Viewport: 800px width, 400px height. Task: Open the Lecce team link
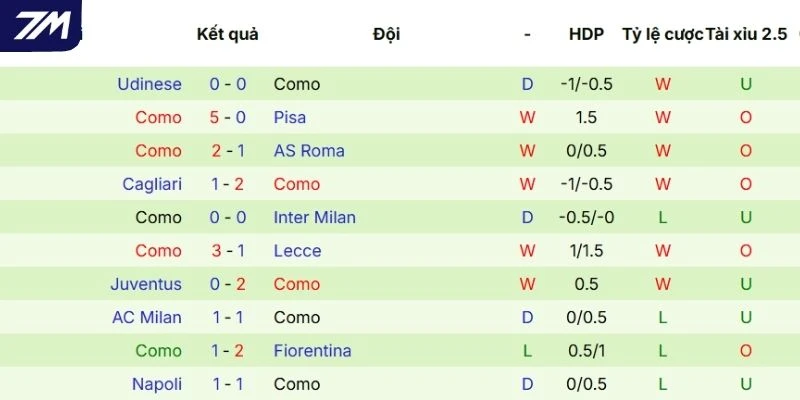tap(297, 251)
